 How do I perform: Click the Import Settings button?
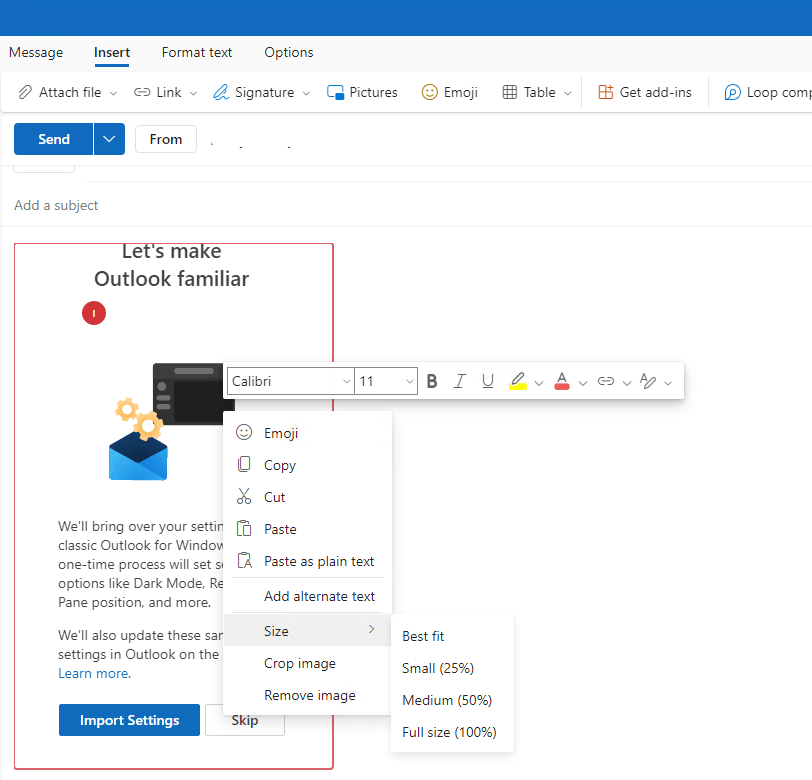[129, 720]
